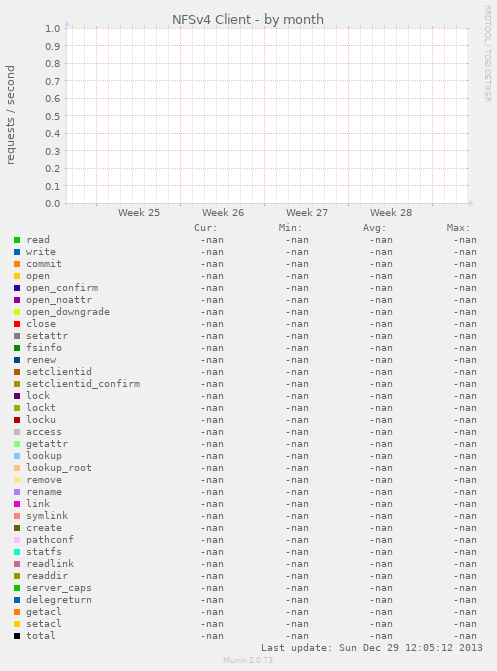497x671 pixels.
Task: Select the open_downgrade legend label
Action: (68, 312)
